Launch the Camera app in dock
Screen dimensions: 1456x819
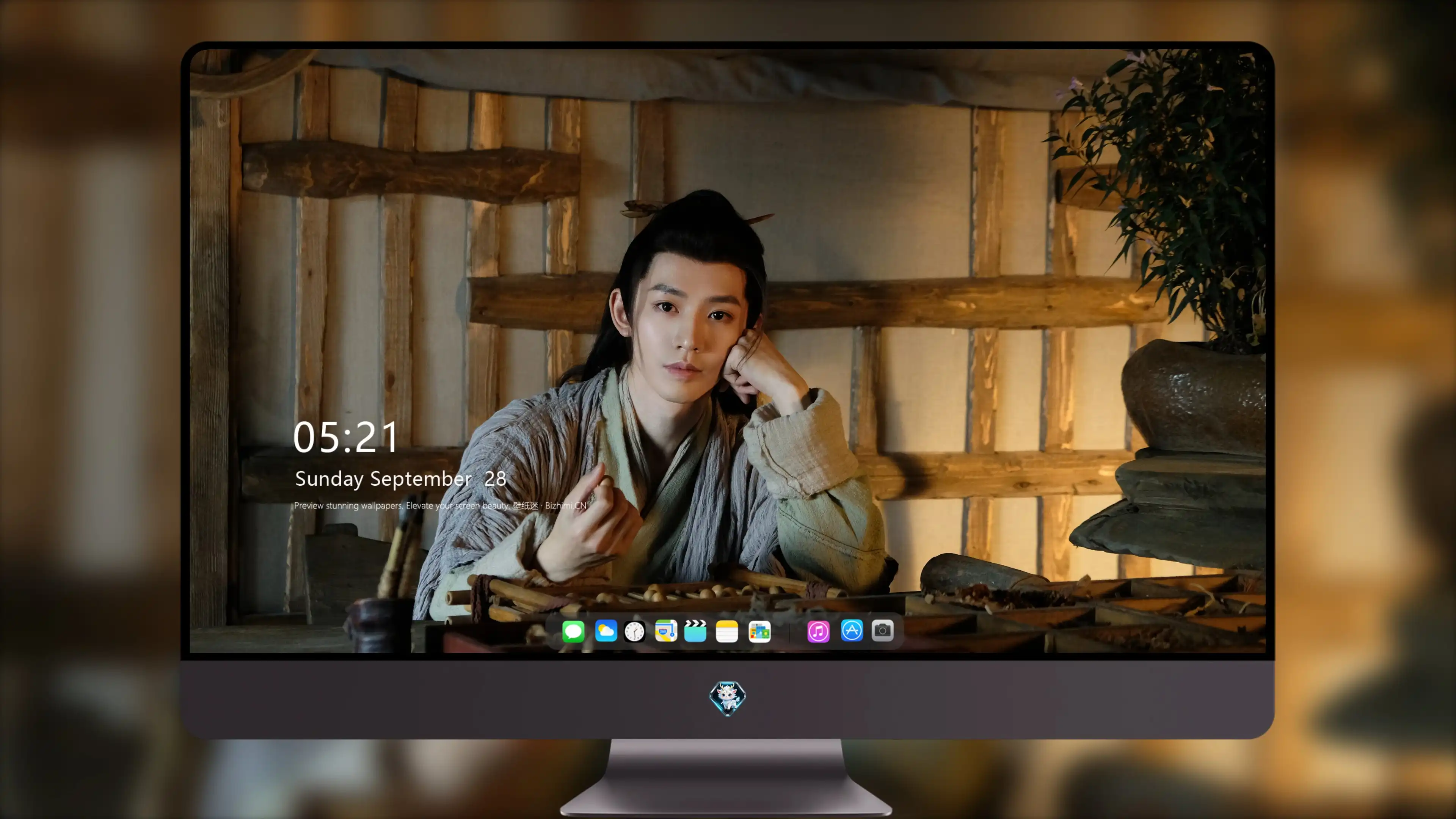(x=882, y=630)
